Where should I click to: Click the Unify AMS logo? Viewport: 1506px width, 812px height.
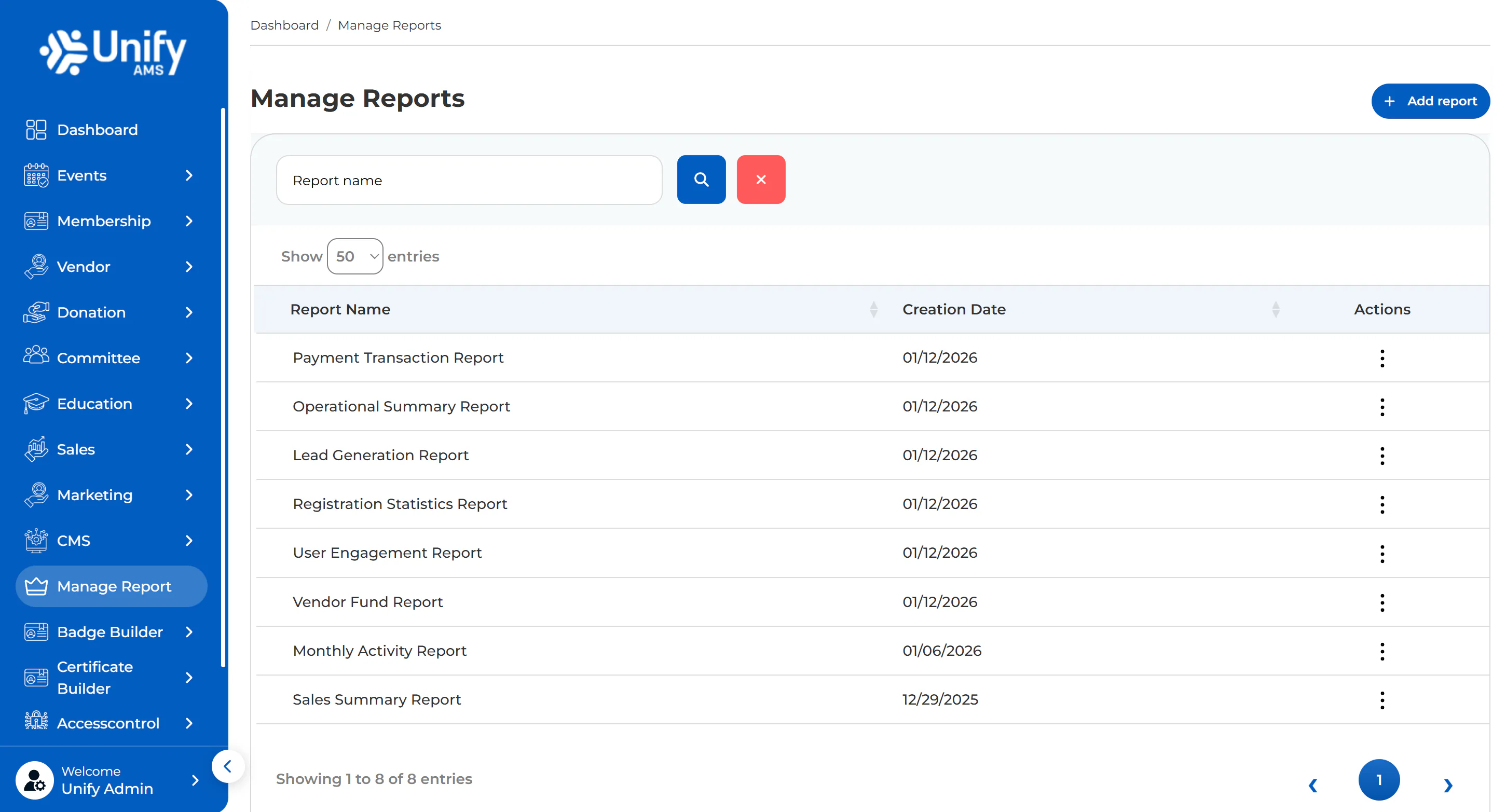coord(113,52)
